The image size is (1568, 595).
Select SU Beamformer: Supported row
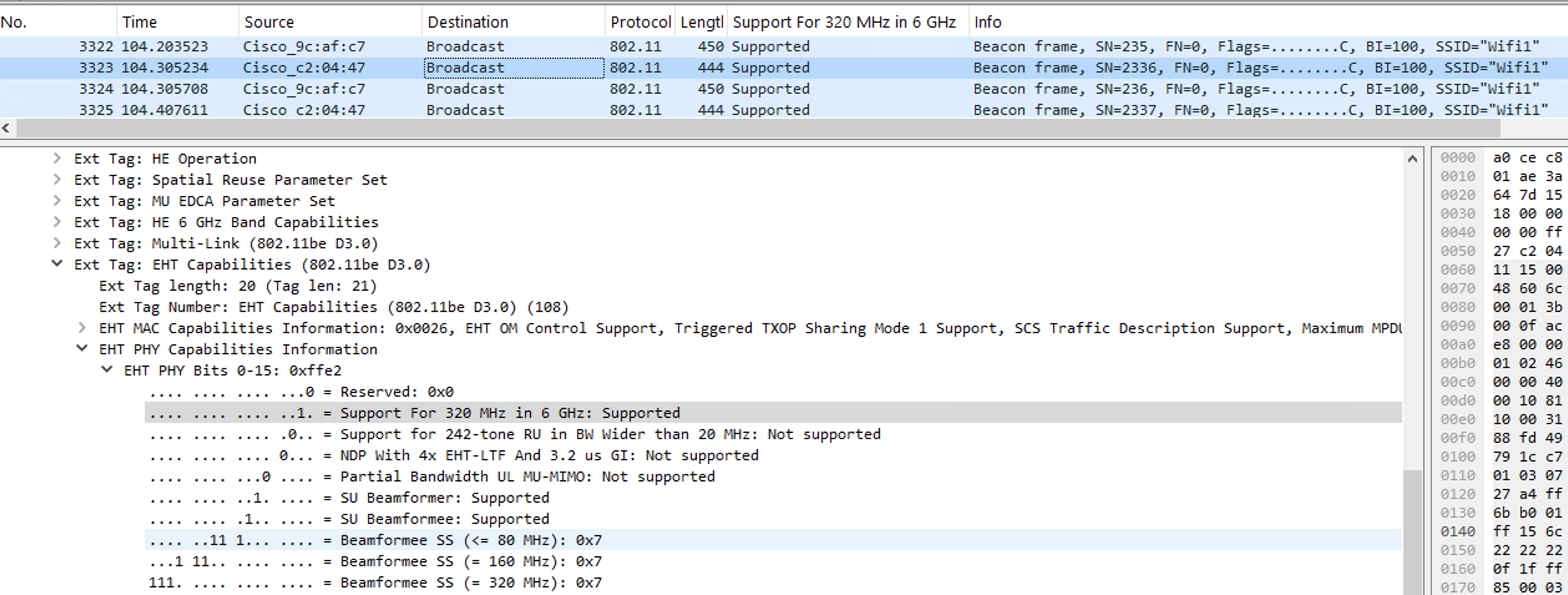point(773,498)
